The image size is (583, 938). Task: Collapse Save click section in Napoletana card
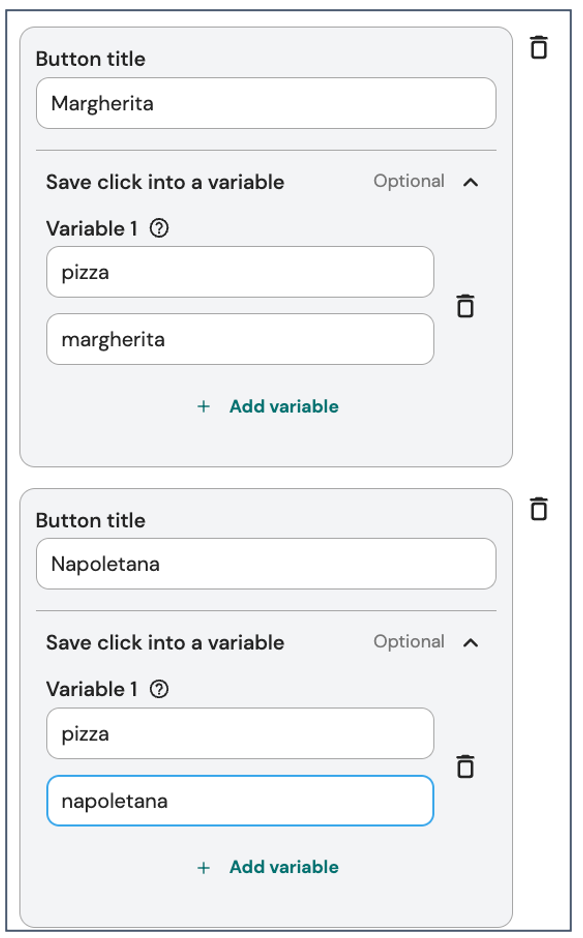471,643
